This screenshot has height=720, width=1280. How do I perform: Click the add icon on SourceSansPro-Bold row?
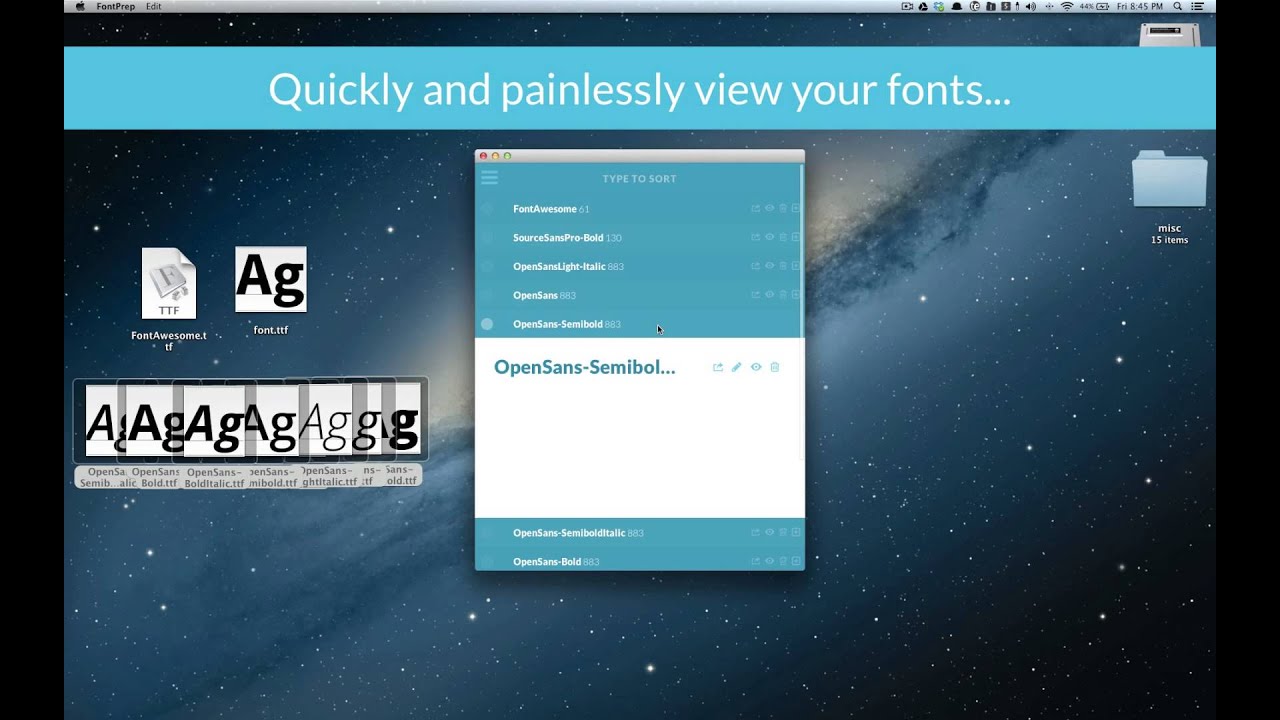coord(796,237)
